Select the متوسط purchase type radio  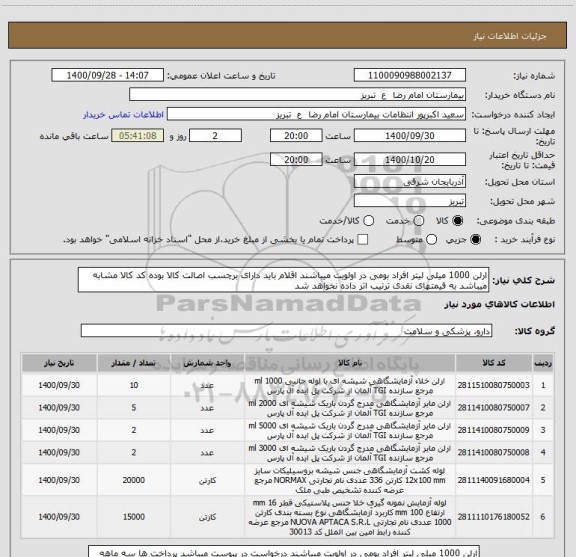point(432,240)
